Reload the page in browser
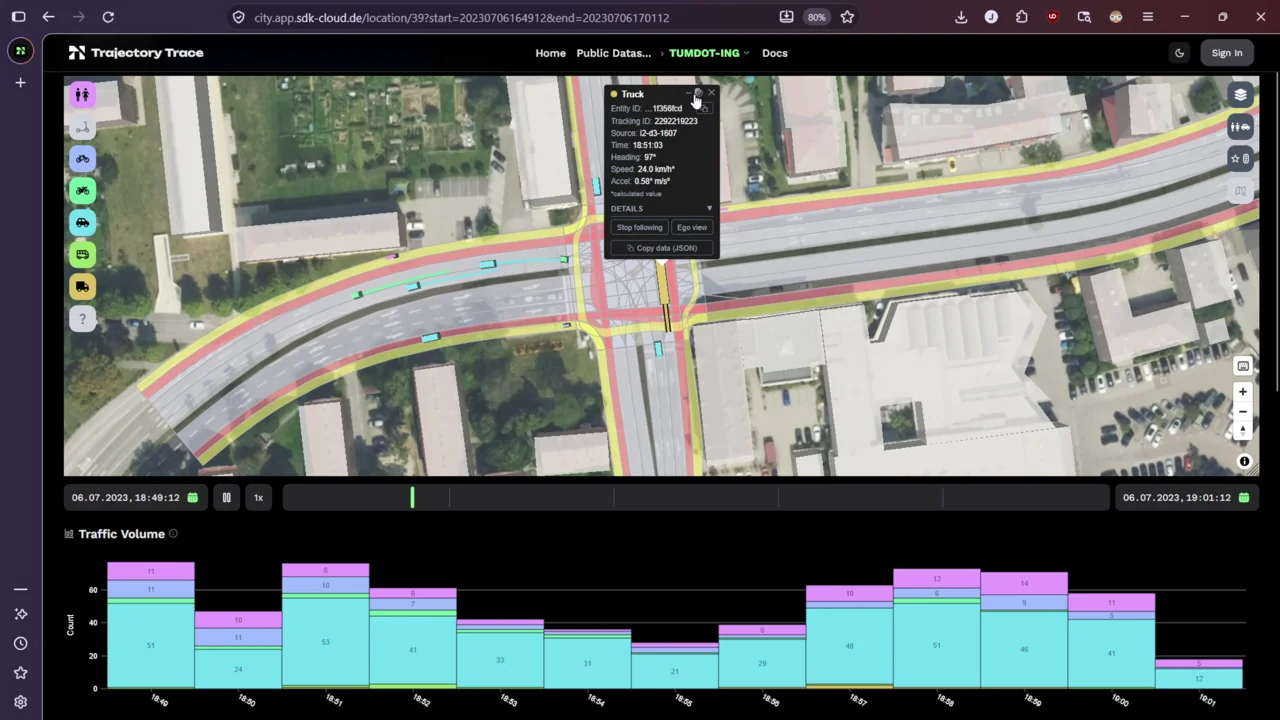This screenshot has width=1280, height=720. 108,17
